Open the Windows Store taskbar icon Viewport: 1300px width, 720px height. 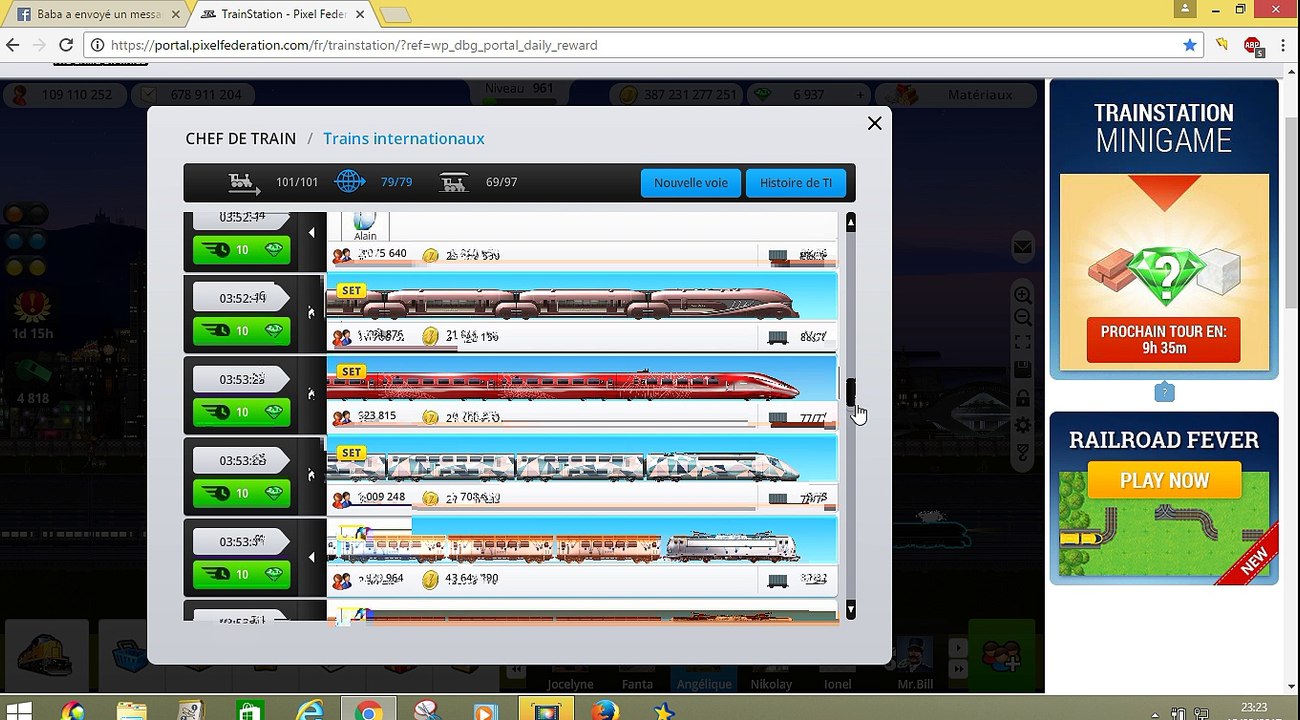pyautogui.click(x=250, y=712)
